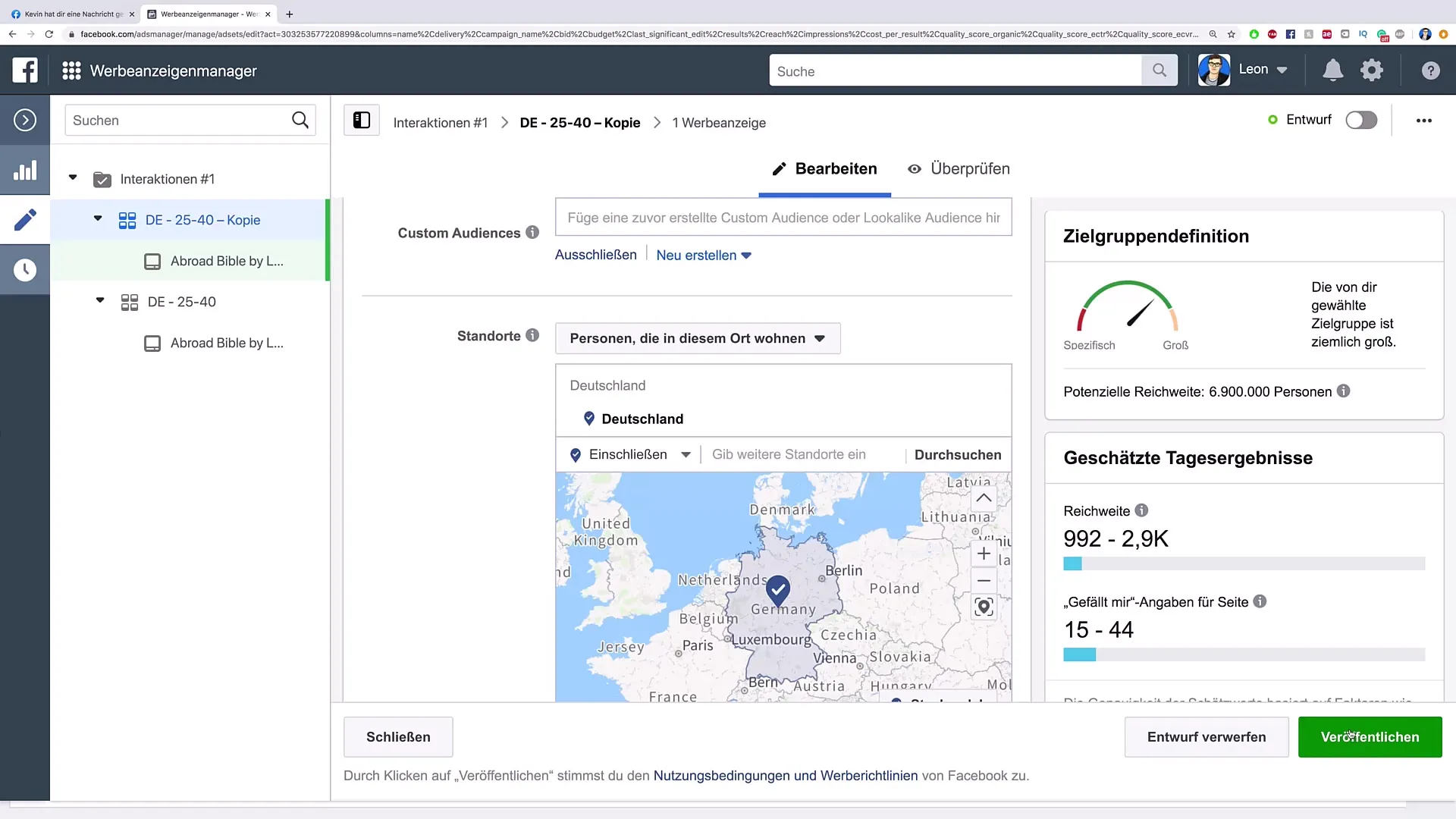Click info icon beside Potenzielle Reichweite

1343,391
